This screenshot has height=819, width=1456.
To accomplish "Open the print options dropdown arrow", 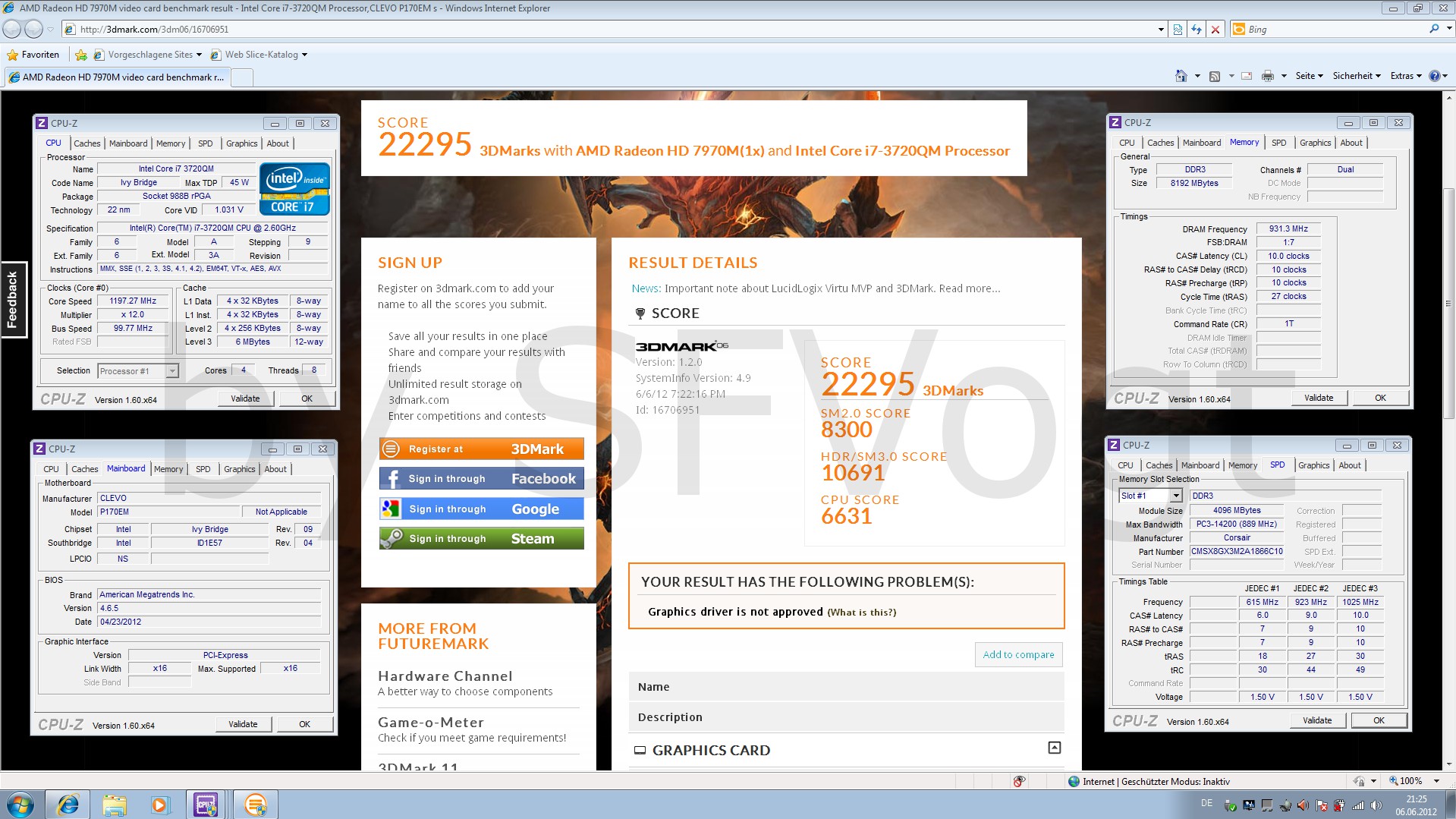I will coord(1284,76).
